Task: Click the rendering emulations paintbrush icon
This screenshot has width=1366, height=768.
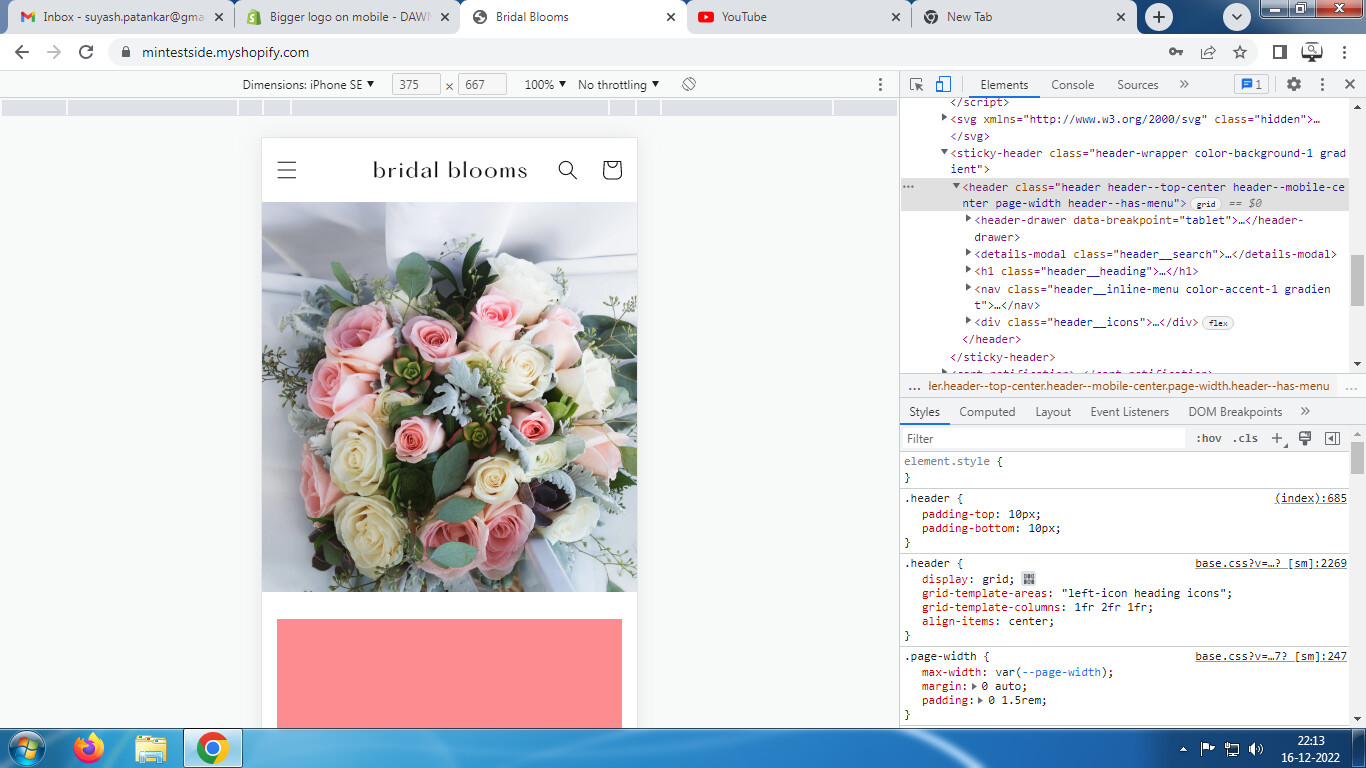Action: 1305,439
